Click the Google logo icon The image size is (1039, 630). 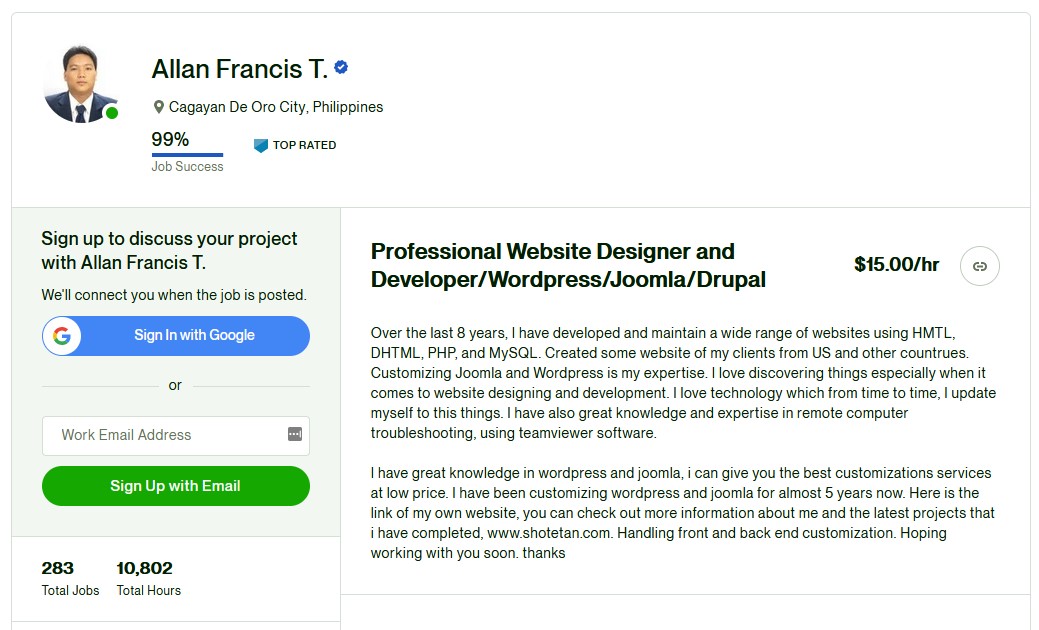[62, 336]
